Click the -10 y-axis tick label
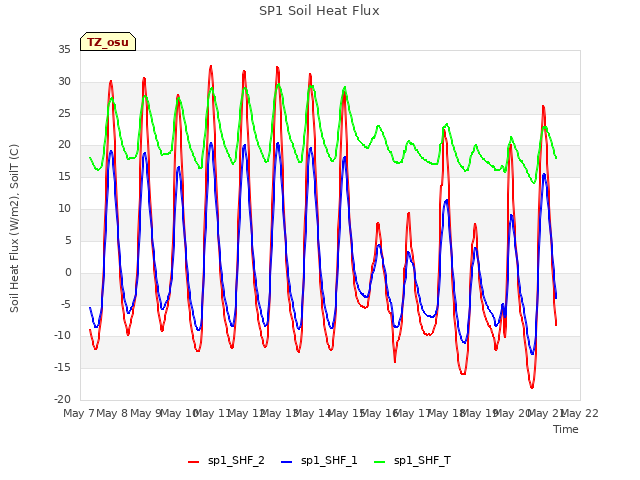The height and width of the screenshot is (480, 640). [x=62, y=336]
